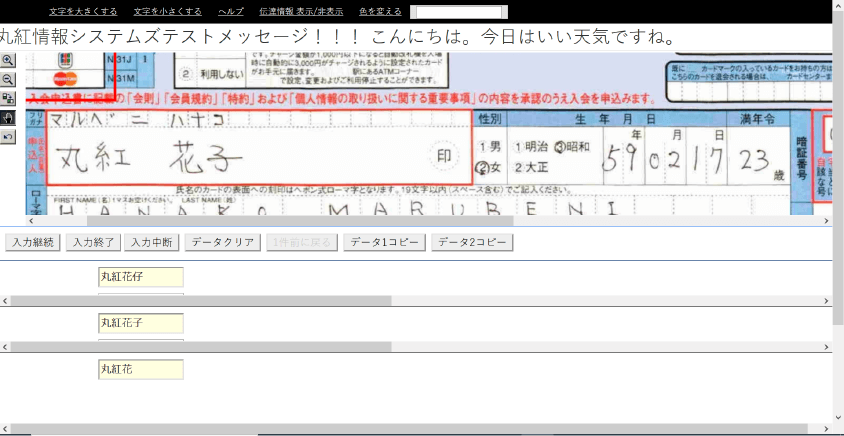Screen dimensions: 844x436
Task: Click the input field containing 丸紅花子
Action: click(140, 323)
